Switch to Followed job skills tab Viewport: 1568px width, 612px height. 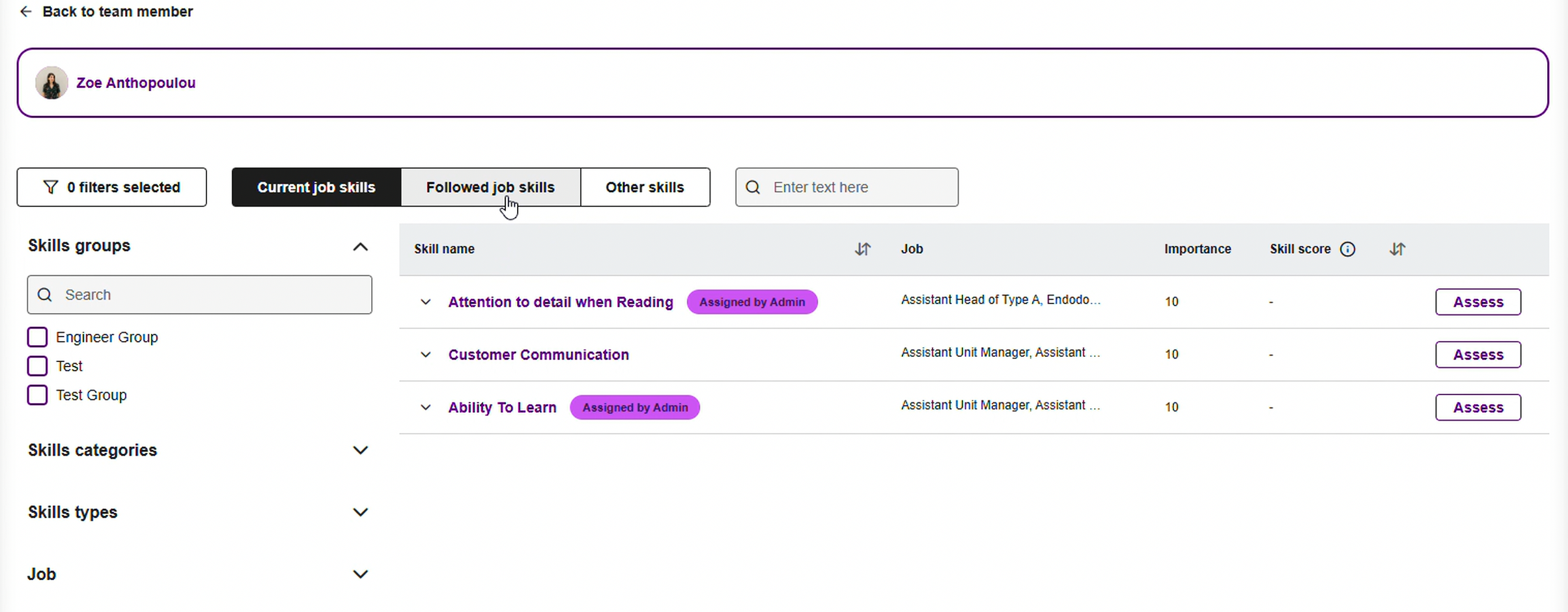490,188
